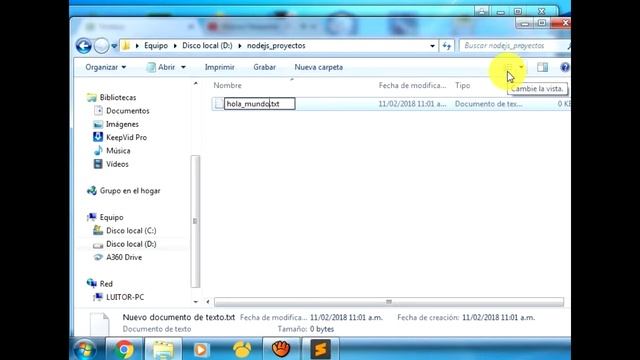Go back with the blue Back arrow
Image resolution: width=640 pixels, height=360 pixels.
84,46
